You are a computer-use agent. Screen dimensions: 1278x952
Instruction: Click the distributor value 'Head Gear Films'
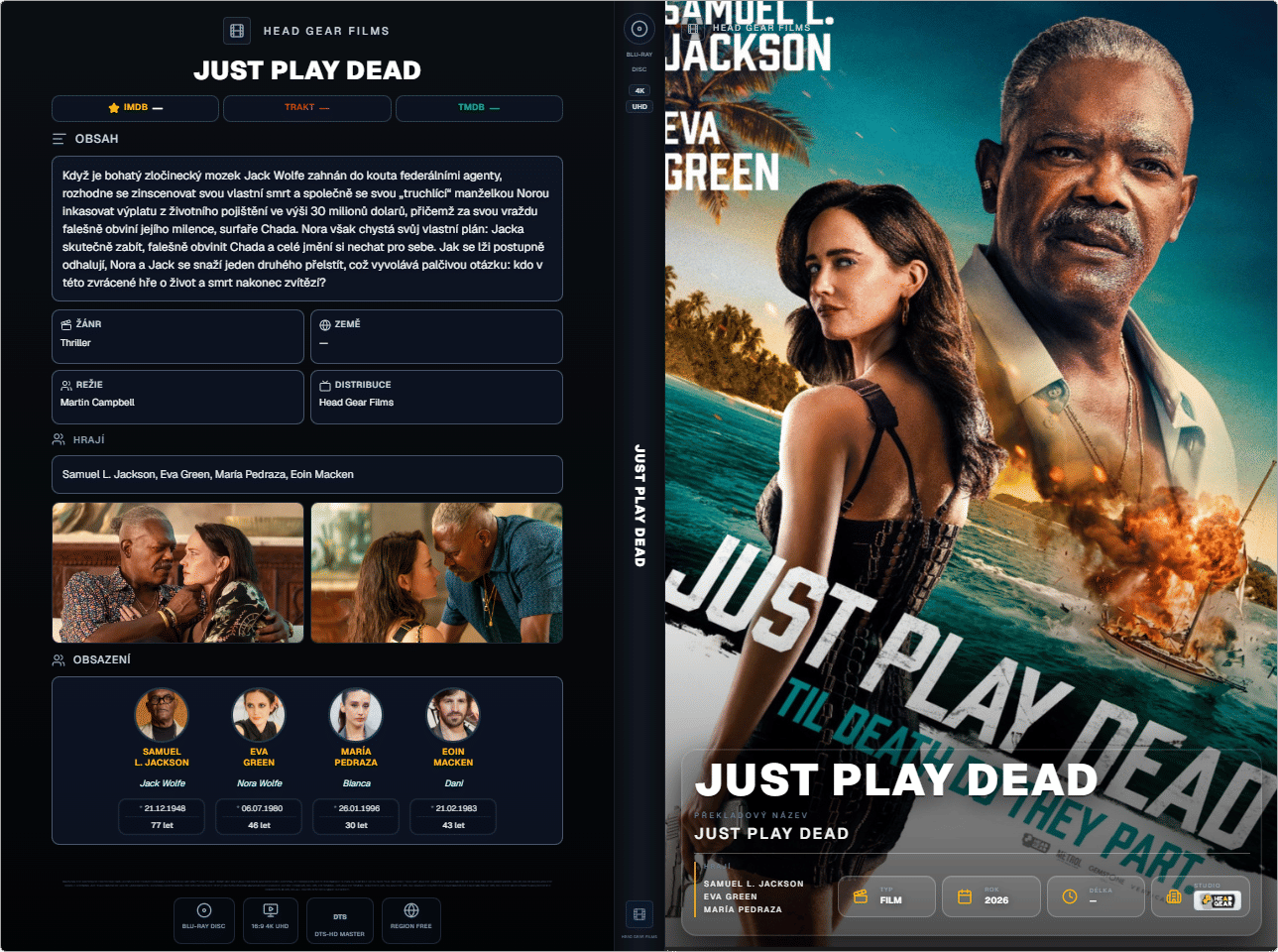pos(356,403)
